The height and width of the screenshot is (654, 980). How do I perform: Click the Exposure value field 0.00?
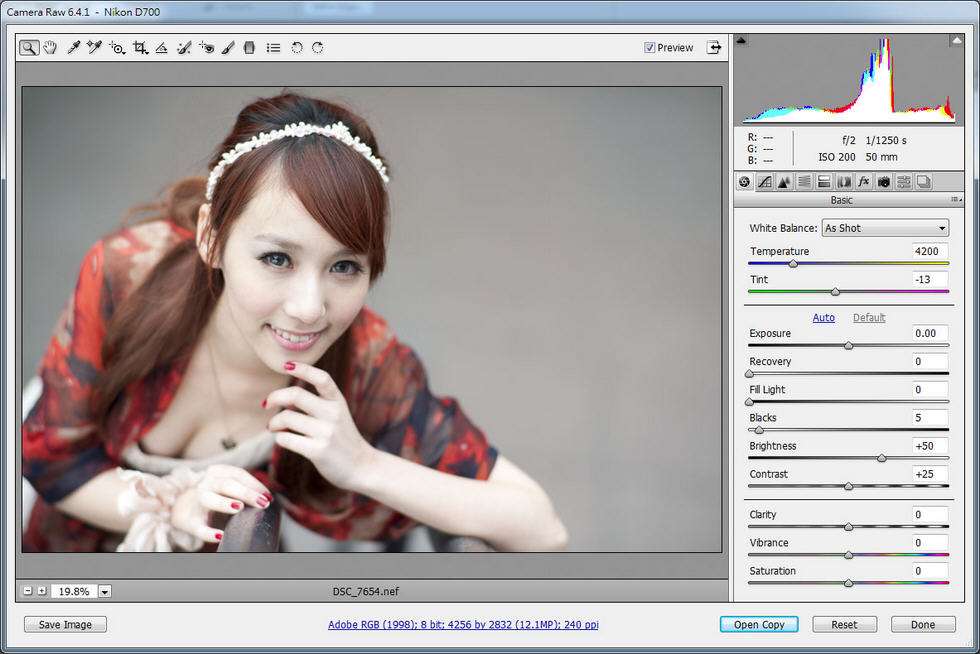coord(929,333)
